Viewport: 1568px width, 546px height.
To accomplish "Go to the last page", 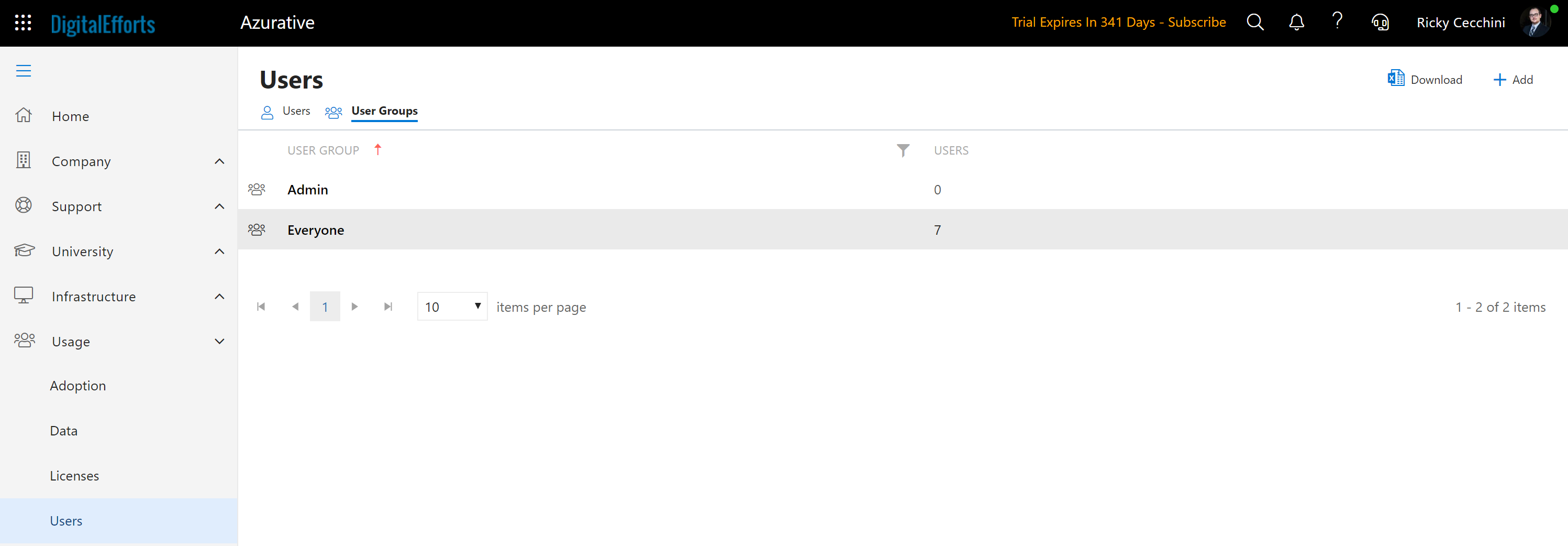I will pyautogui.click(x=388, y=307).
